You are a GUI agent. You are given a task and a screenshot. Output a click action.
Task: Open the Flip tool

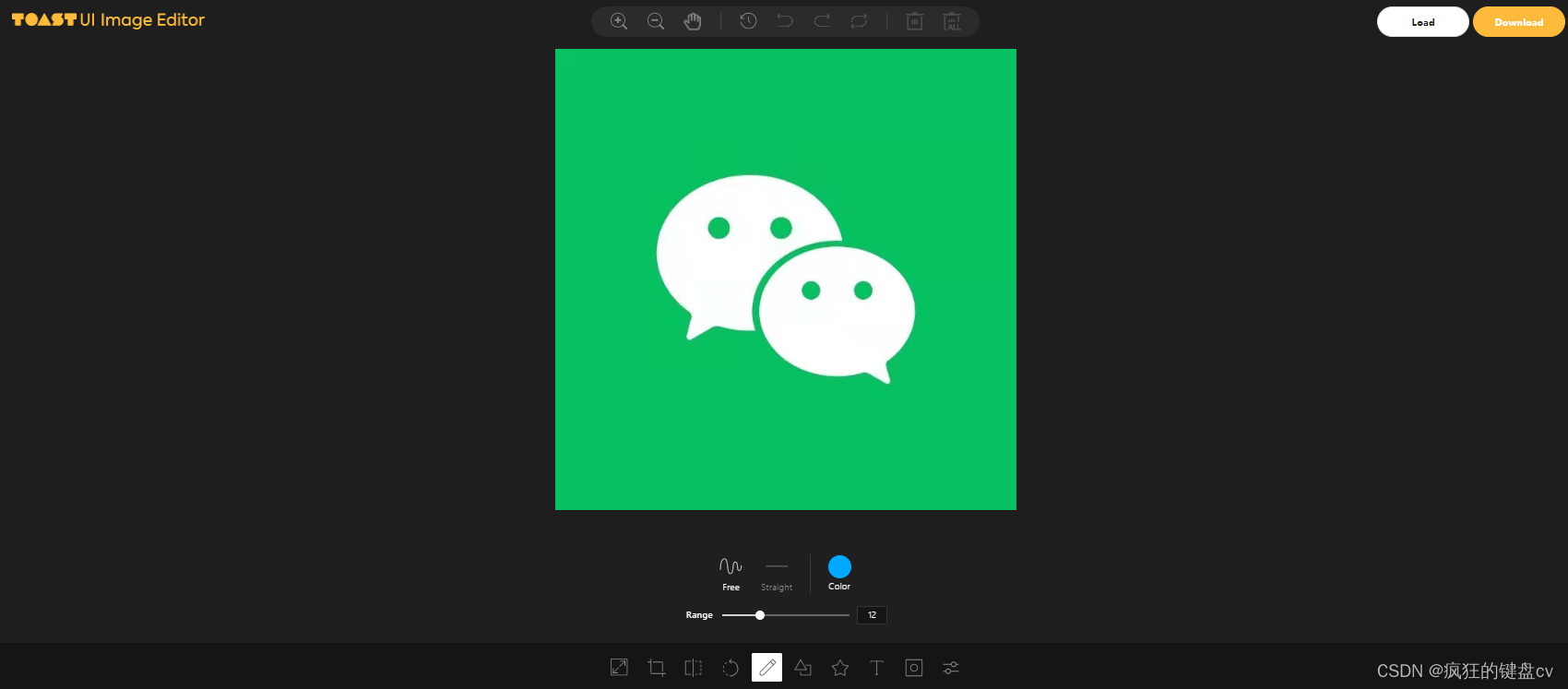(x=693, y=667)
